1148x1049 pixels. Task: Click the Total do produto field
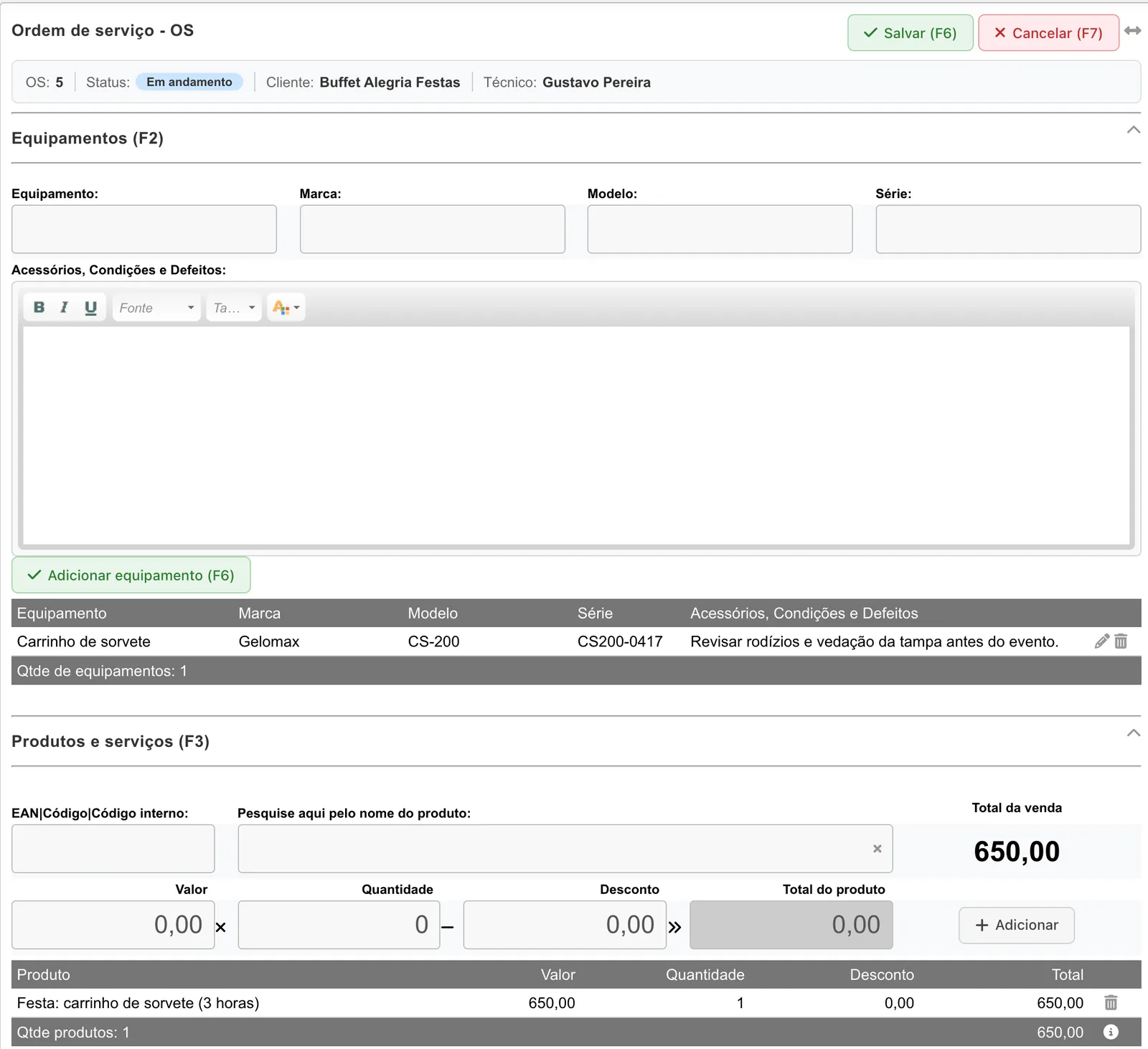click(791, 925)
